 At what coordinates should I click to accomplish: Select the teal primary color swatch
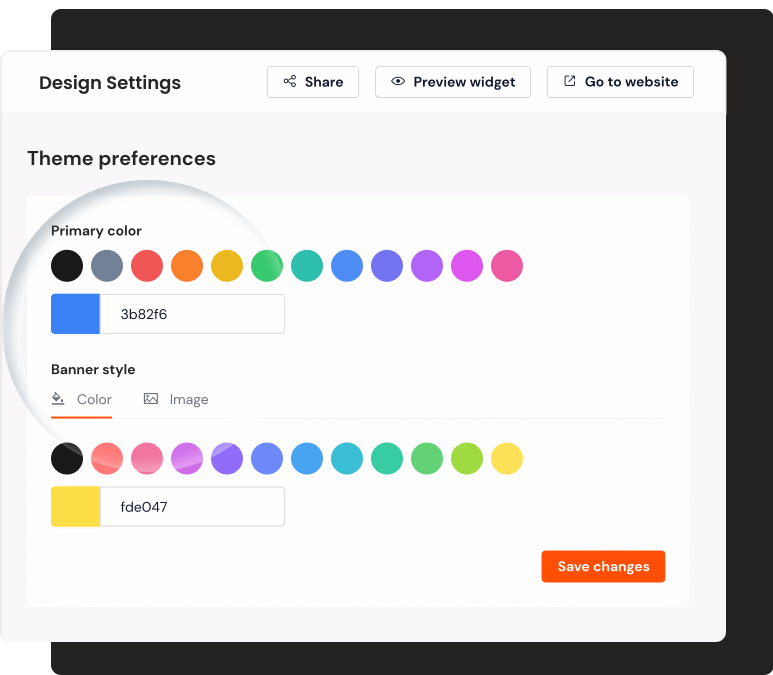pyautogui.click(x=307, y=266)
